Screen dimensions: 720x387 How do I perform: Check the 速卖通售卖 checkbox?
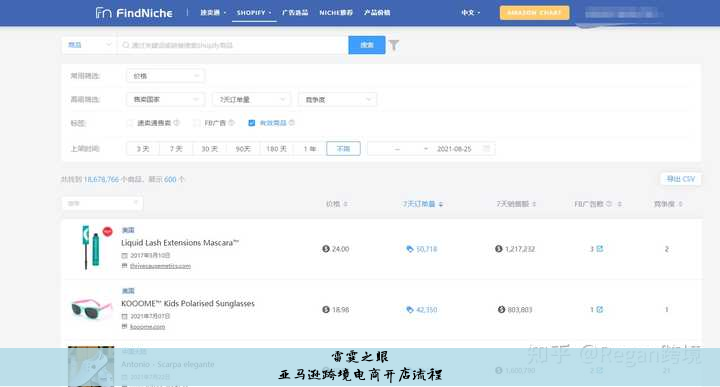pyautogui.click(x=130, y=123)
